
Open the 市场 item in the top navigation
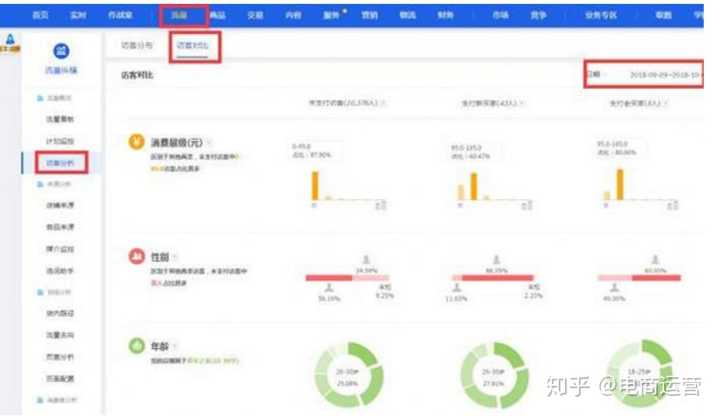(501, 15)
